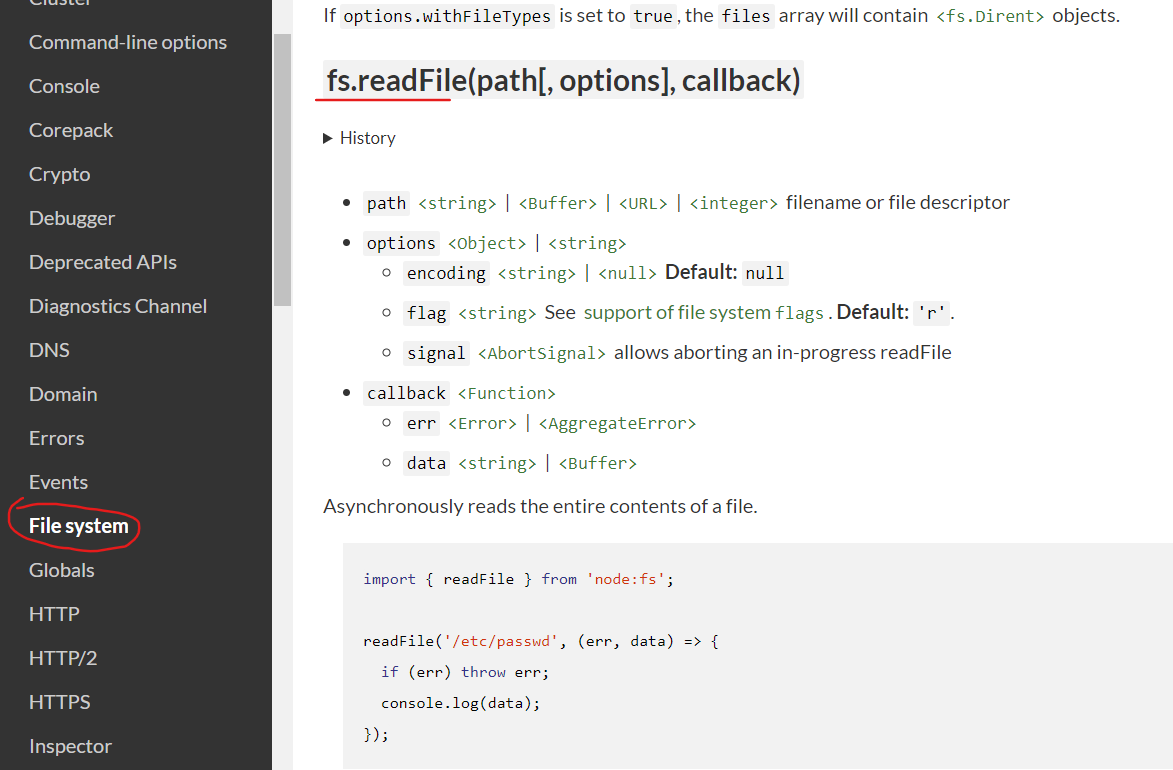Open the Buffer type link for path
This screenshot has width=1173, height=770.
pyautogui.click(x=557, y=204)
